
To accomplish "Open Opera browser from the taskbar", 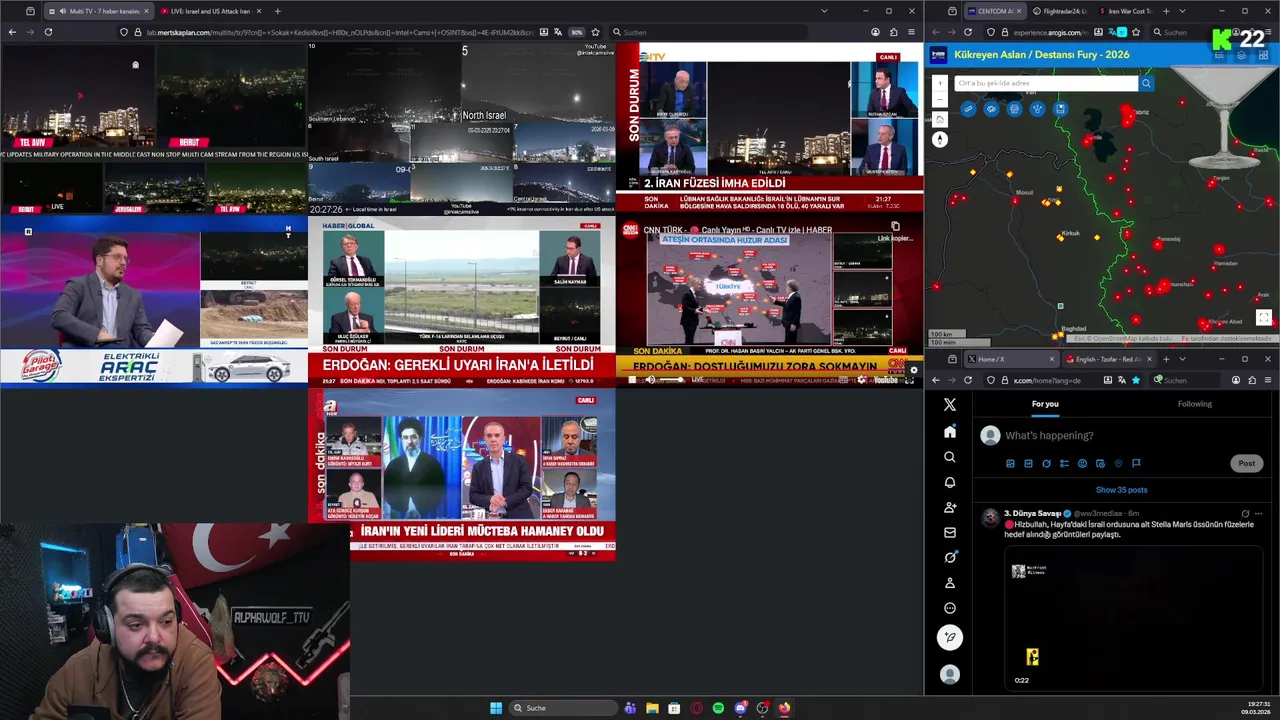I will click(696, 708).
